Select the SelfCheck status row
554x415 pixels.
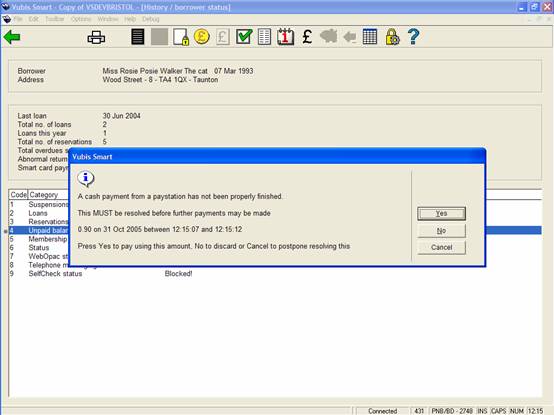coord(275,273)
